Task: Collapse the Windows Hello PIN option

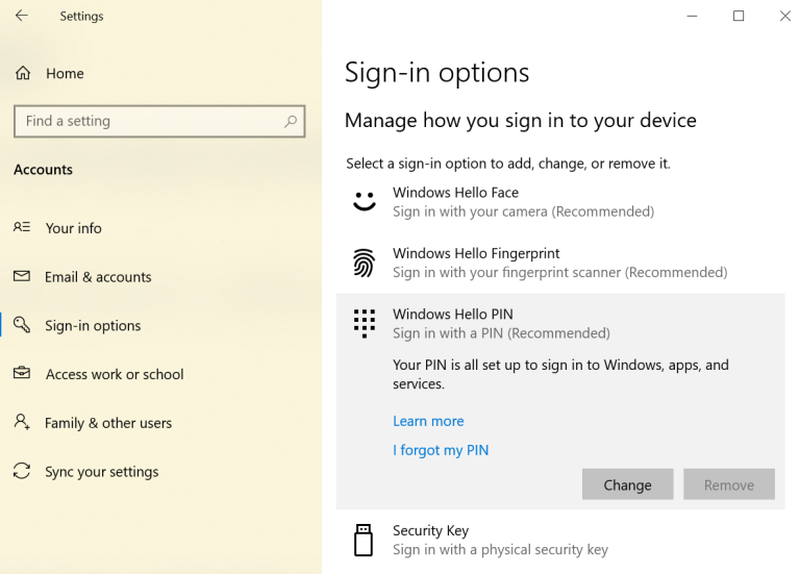Action: (x=560, y=323)
